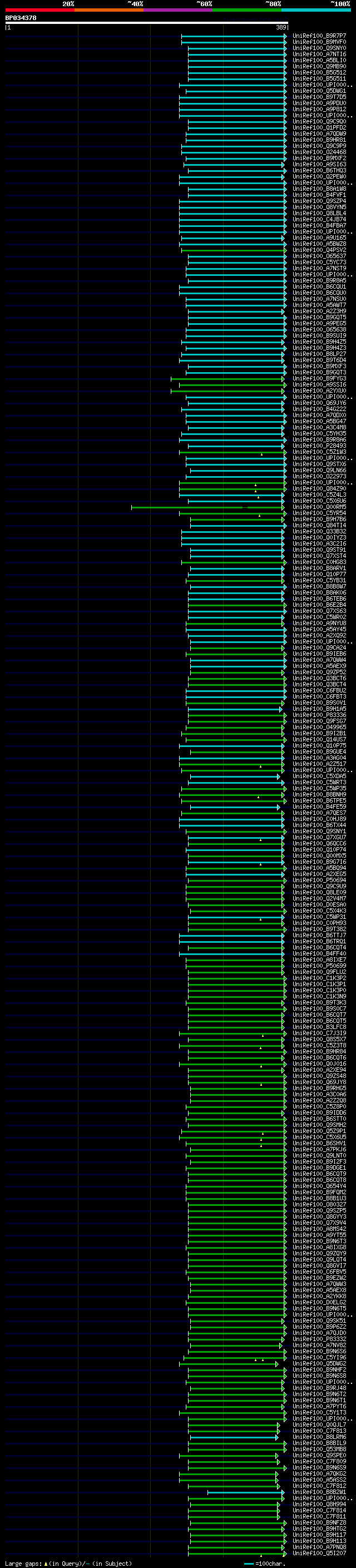
Task: Select hit label UniRef100_A3C4M8
Action: 319,427
